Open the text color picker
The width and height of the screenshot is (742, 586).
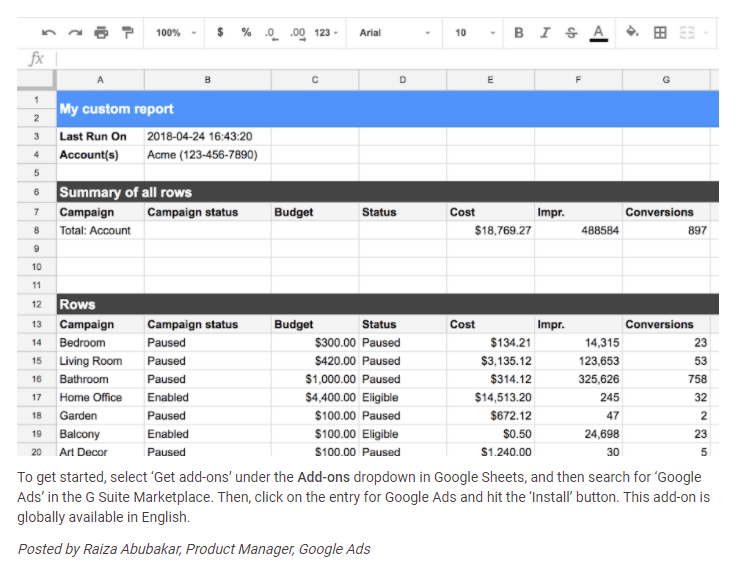point(598,33)
